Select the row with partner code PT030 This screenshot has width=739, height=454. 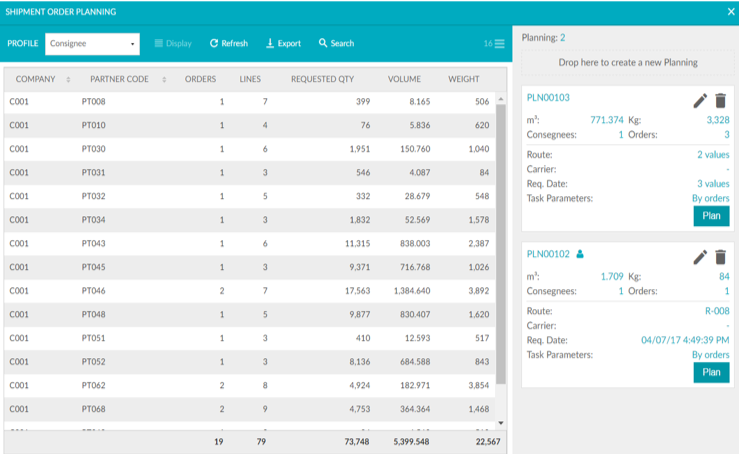(250, 149)
